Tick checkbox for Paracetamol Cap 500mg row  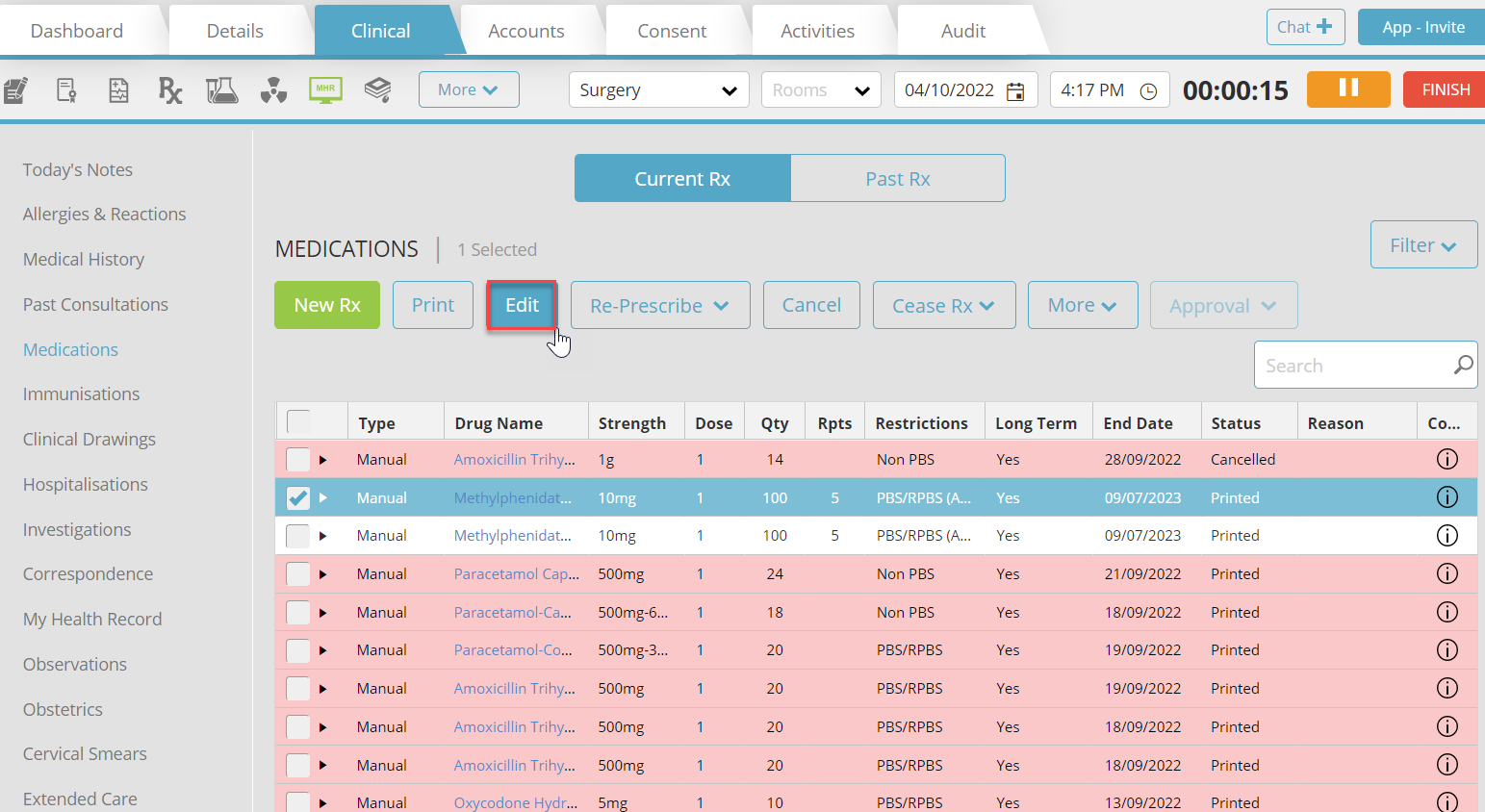pos(298,573)
